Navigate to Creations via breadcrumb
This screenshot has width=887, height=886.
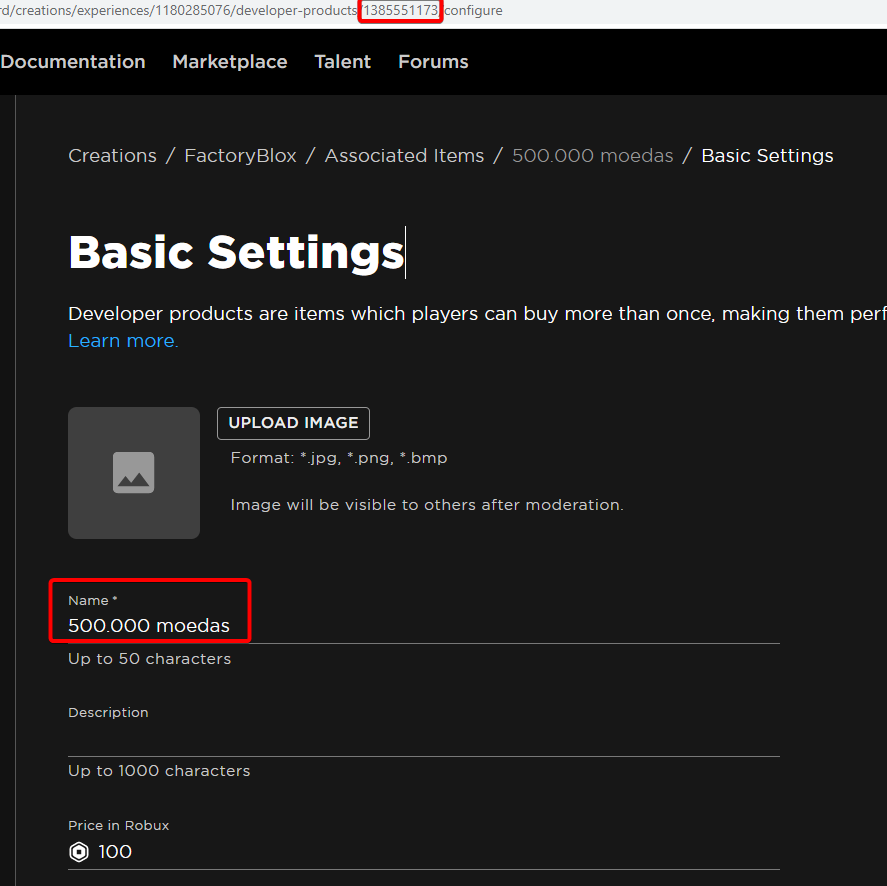point(112,155)
